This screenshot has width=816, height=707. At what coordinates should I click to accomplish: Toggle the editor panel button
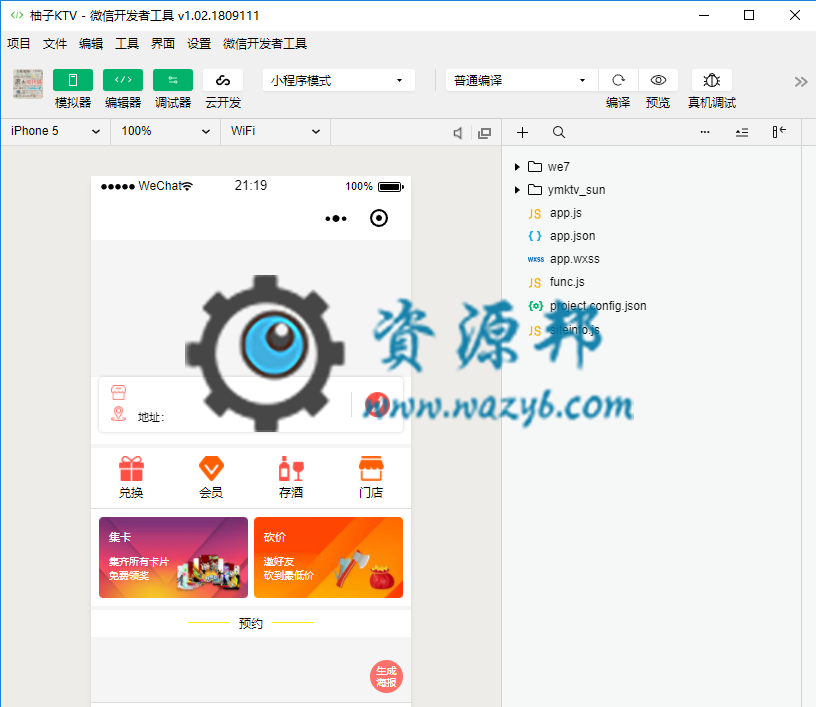(x=123, y=80)
